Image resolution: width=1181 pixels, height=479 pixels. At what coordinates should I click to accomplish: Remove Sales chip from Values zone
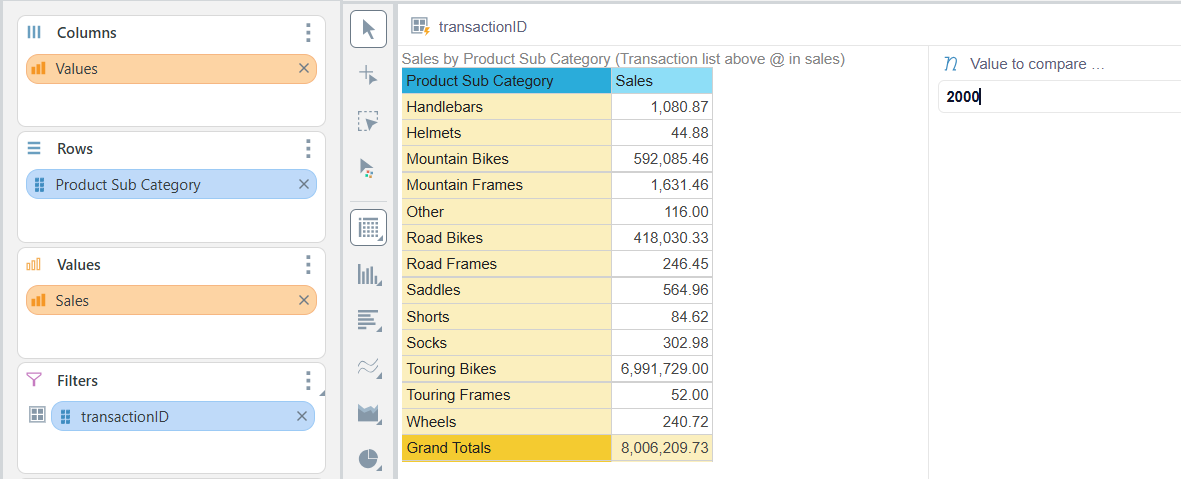coord(304,300)
